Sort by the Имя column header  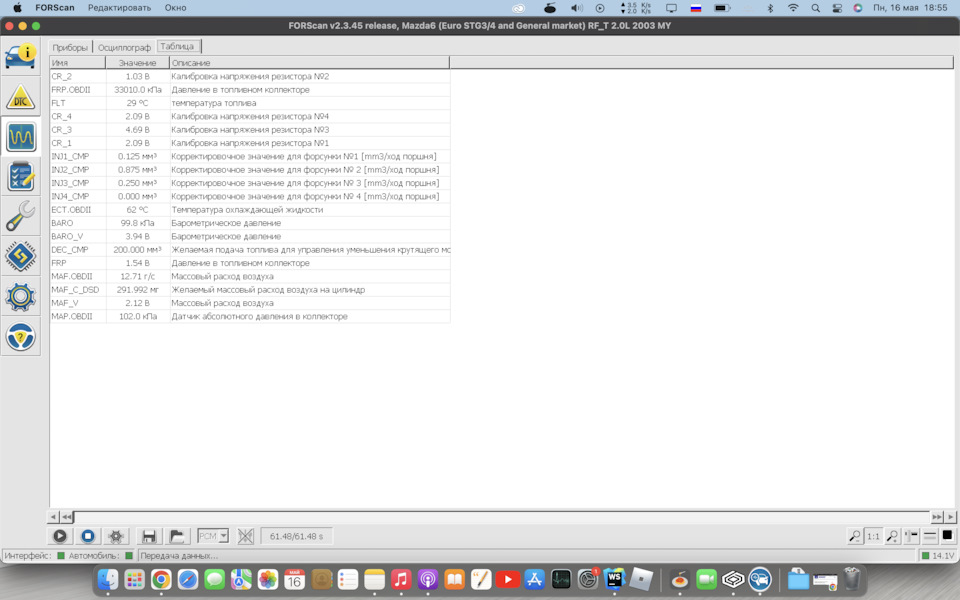point(78,63)
